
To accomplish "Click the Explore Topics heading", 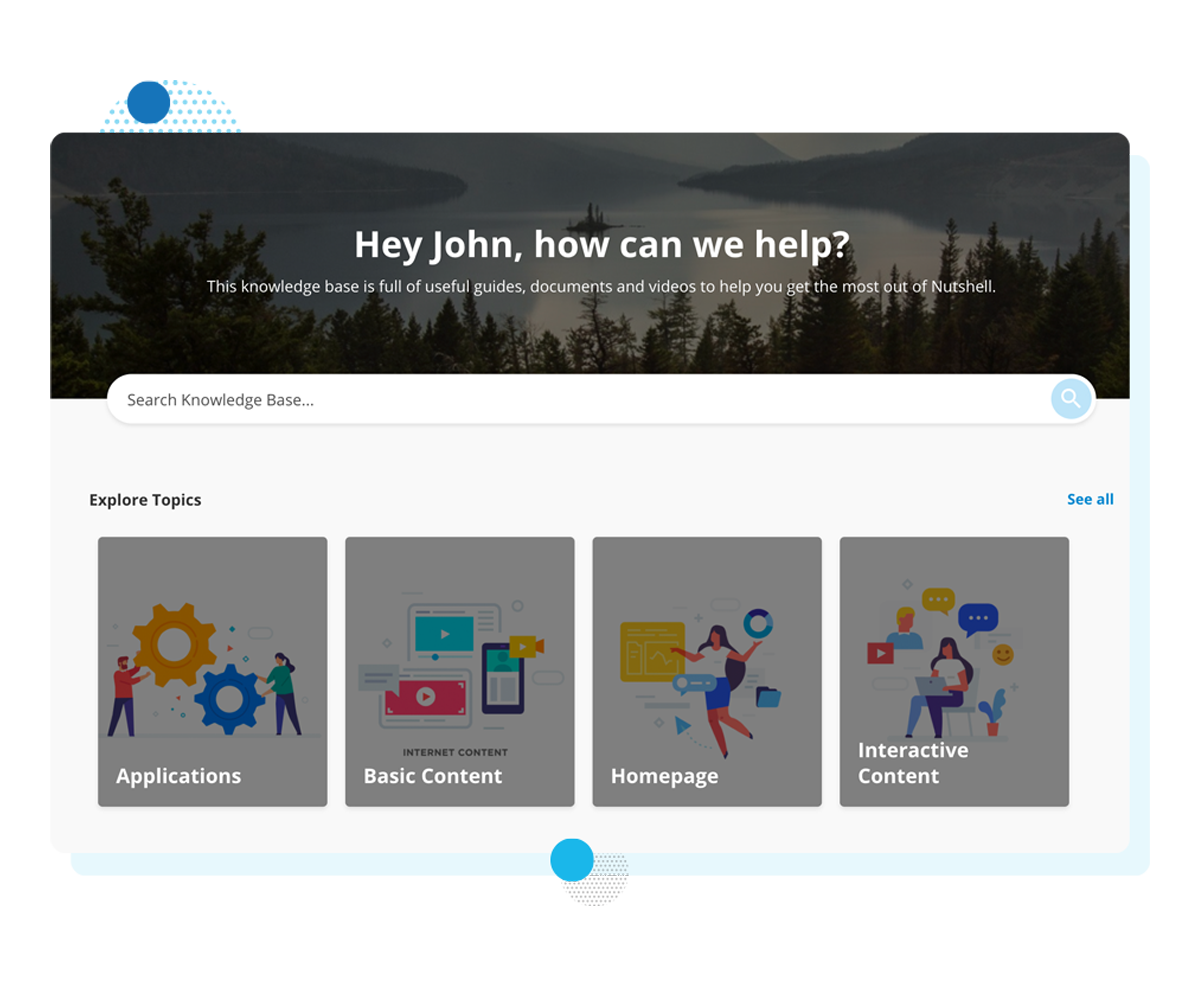I will pyautogui.click(x=145, y=499).
